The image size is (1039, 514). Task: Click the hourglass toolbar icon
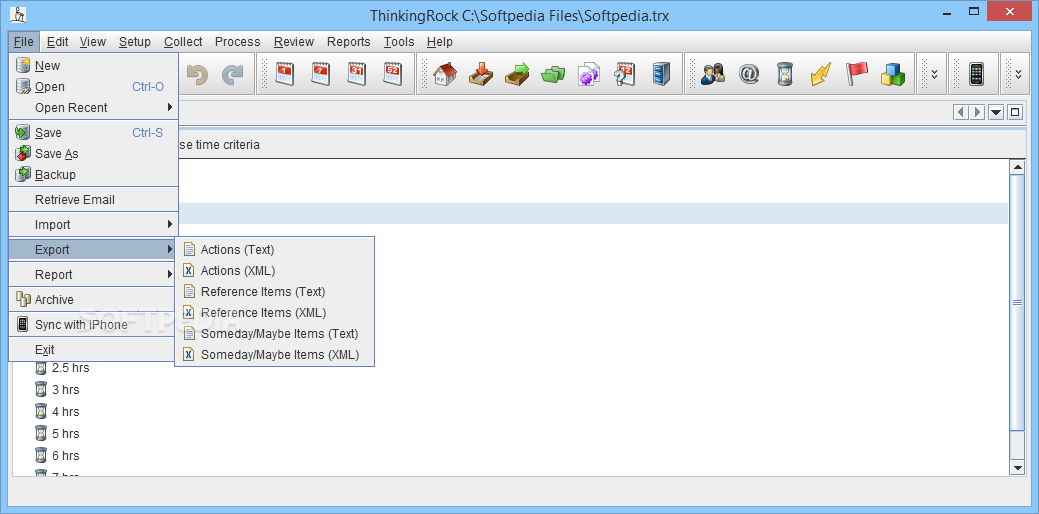pyautogui.click(x=785, y=74)
